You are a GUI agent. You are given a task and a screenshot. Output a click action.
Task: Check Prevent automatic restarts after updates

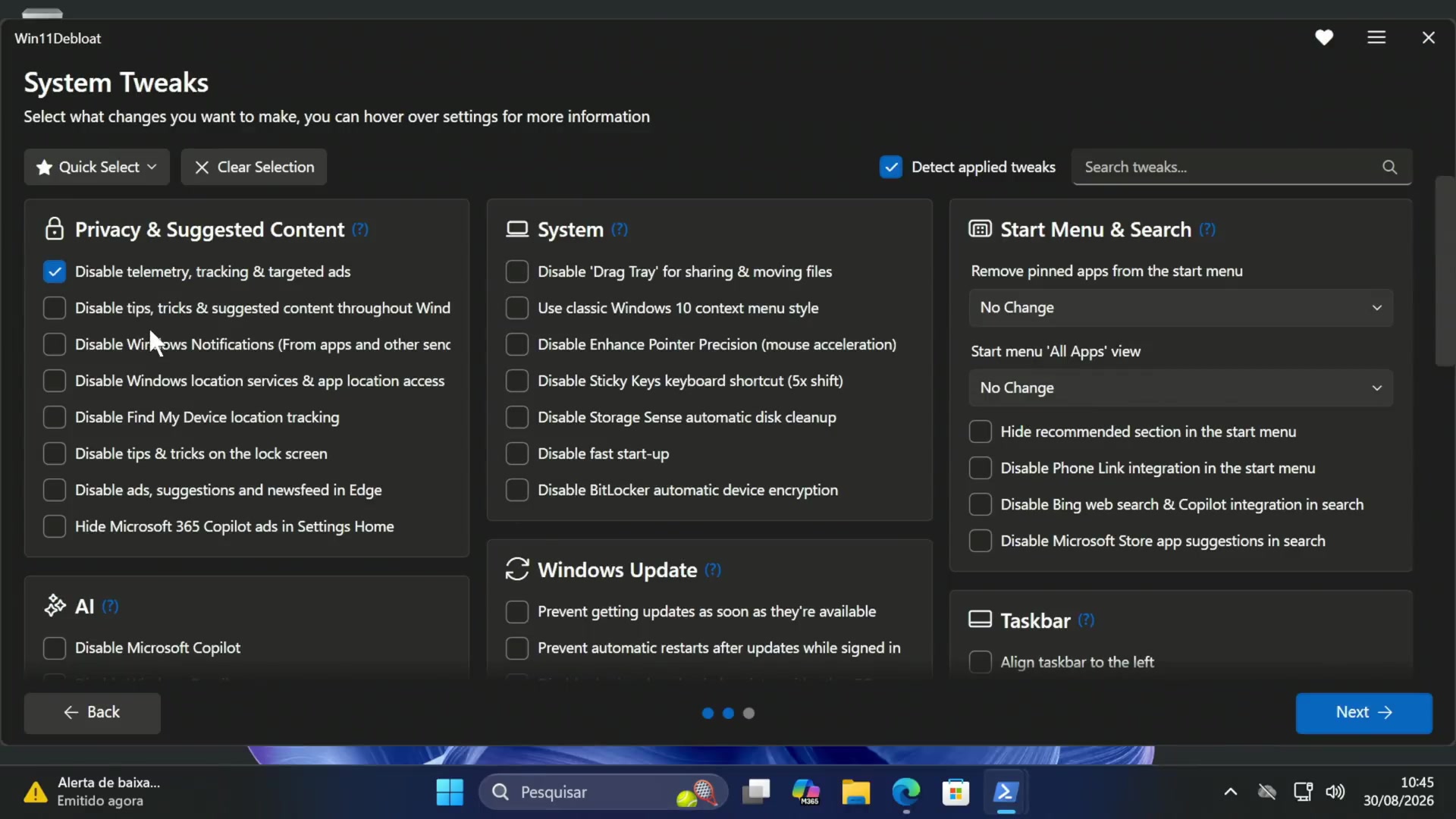(x=517, y=648)
